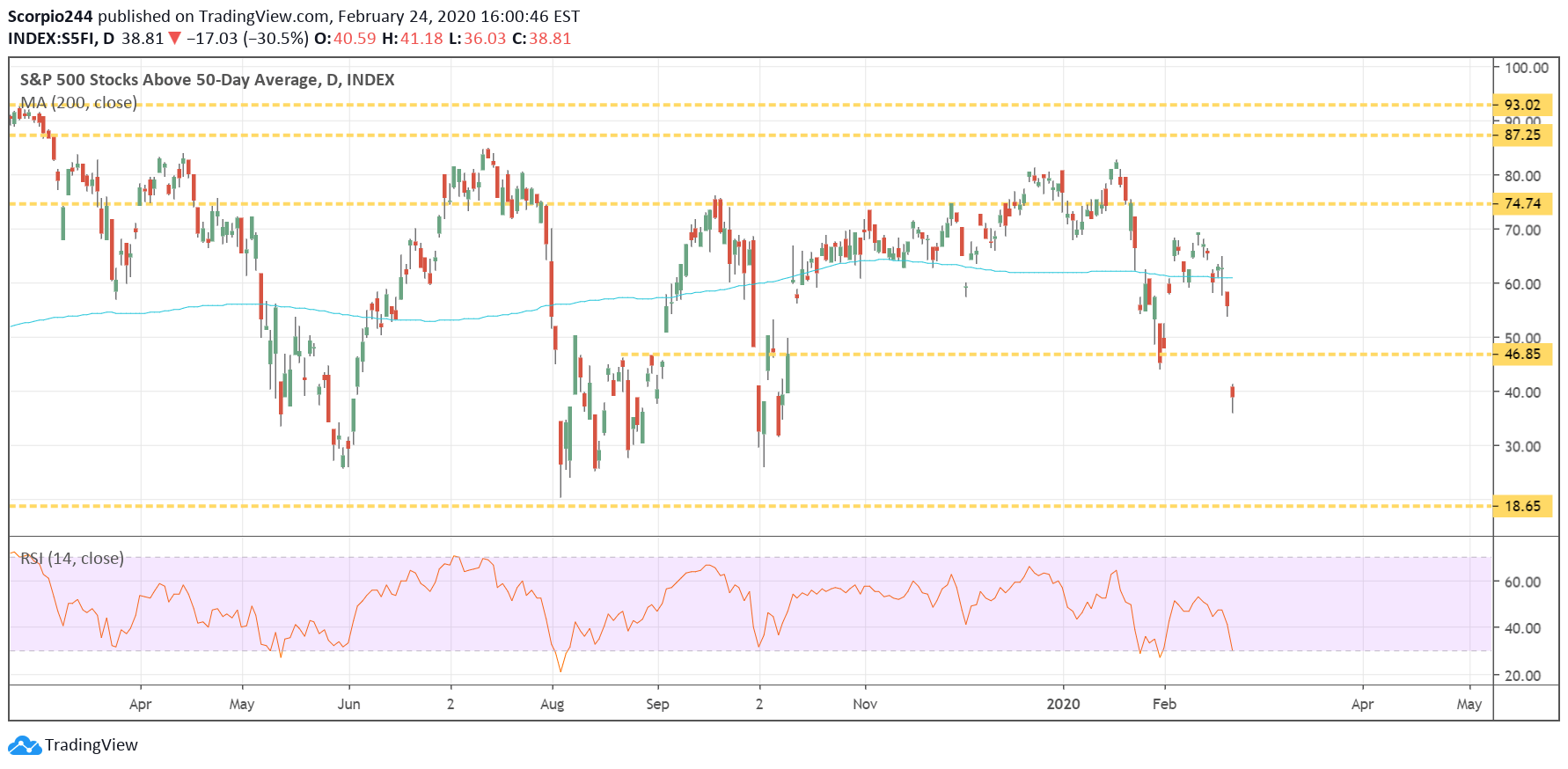
Task: Click the Jun label on the time axis
Action: pyautogui.click(x=349, y=704)
